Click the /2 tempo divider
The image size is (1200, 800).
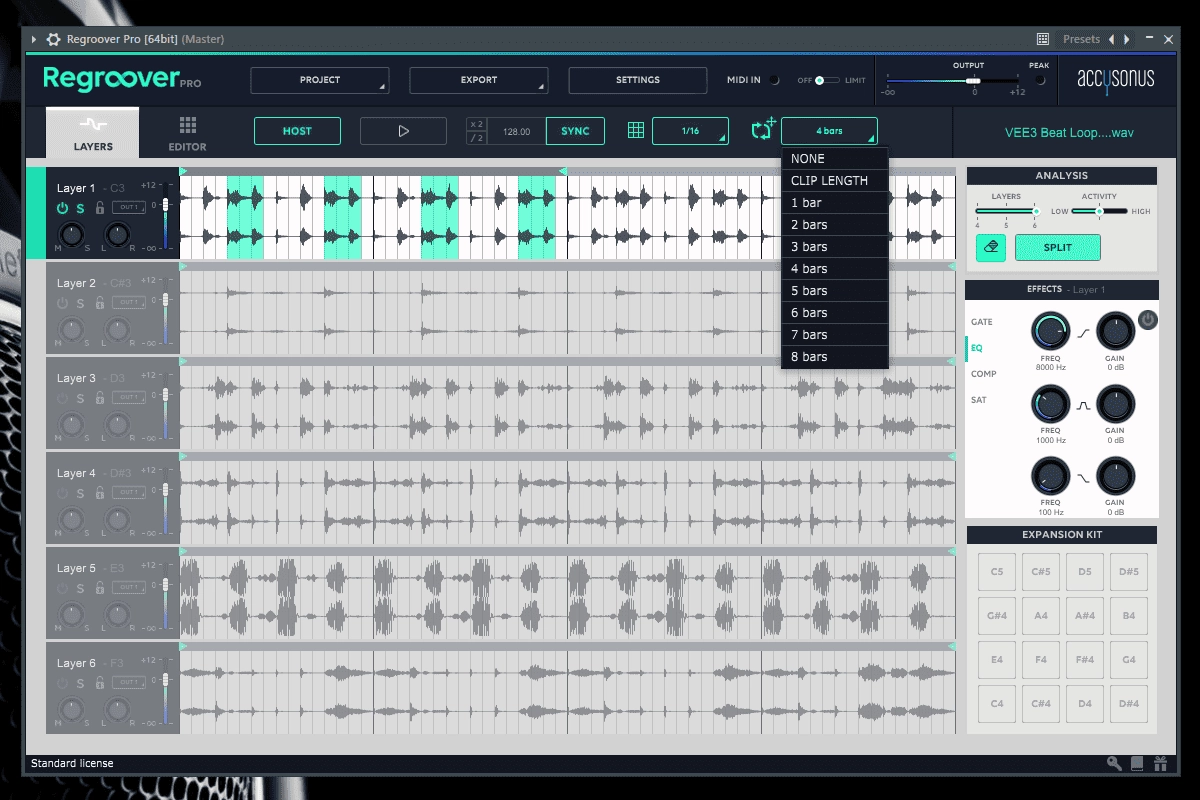pyautogui.click(x=478, y=138)
